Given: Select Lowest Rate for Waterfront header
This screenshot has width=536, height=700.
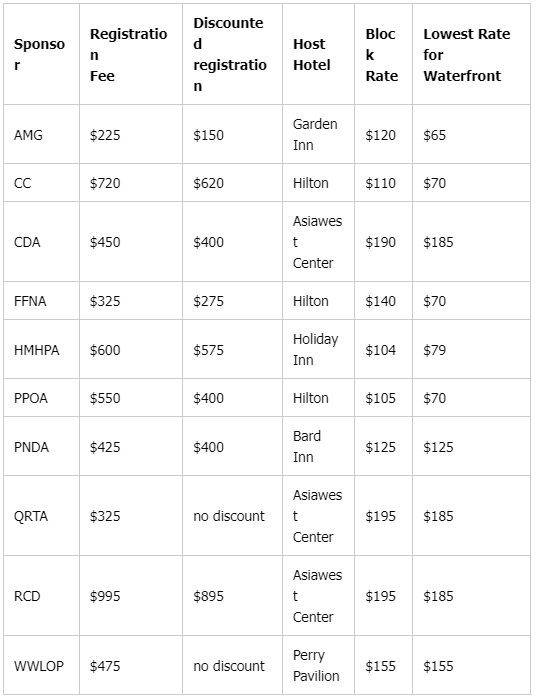Looking at the screenshot, I should 471,54.
